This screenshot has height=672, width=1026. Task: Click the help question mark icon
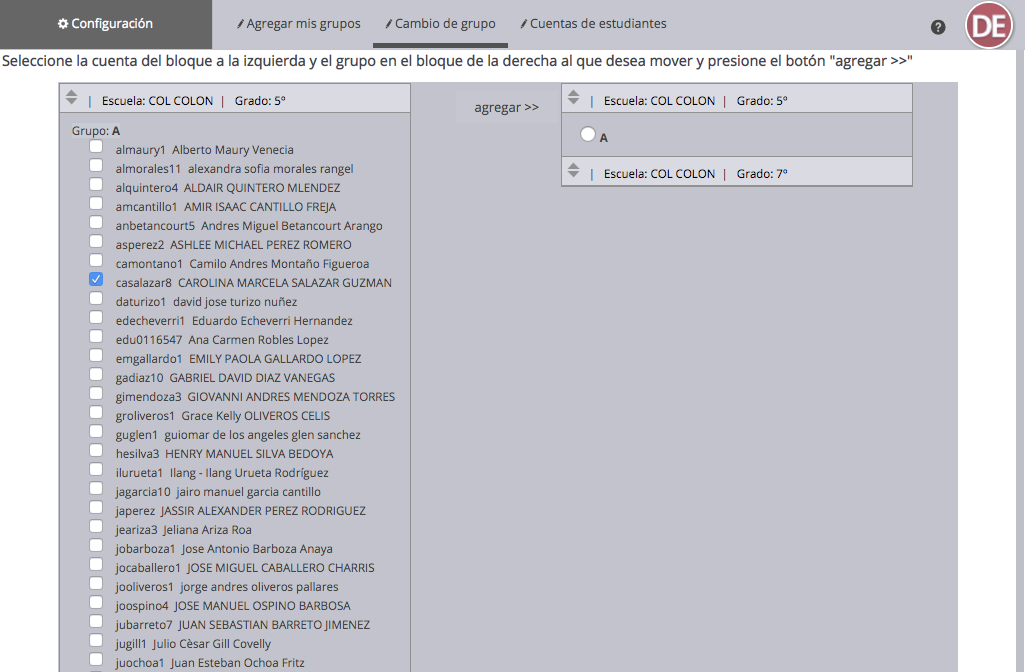click(938, 27)
